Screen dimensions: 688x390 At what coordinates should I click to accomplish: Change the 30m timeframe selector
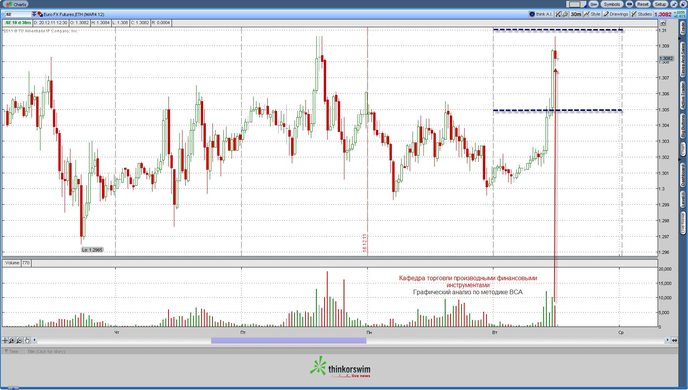[576, 14]
